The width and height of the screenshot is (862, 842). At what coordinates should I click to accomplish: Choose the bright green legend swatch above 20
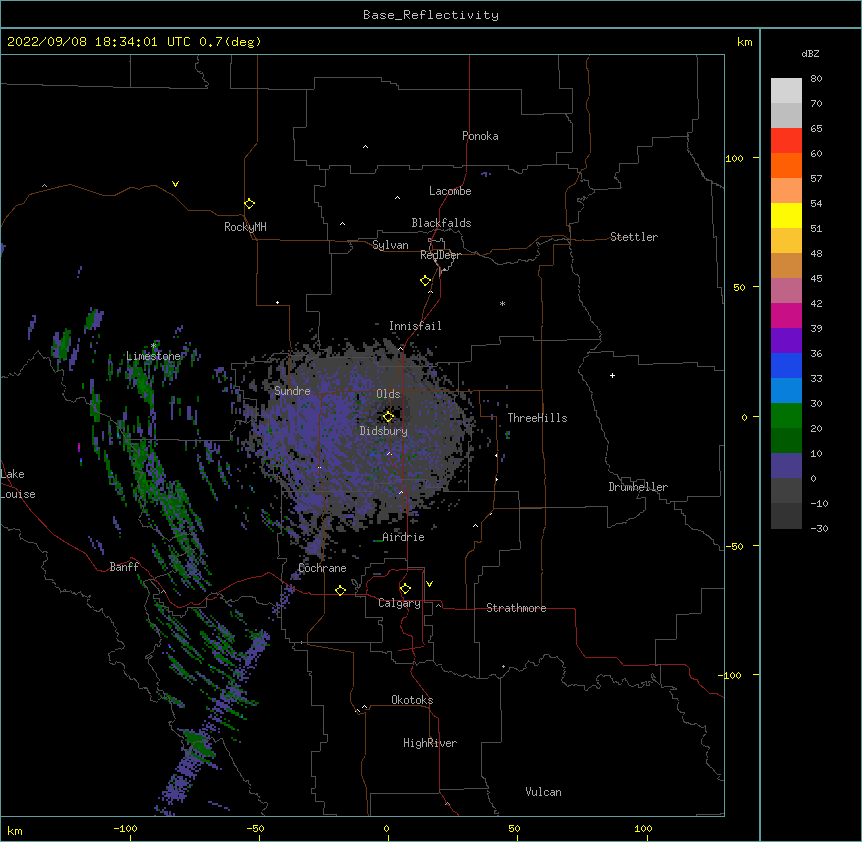(x=786, y=416)
